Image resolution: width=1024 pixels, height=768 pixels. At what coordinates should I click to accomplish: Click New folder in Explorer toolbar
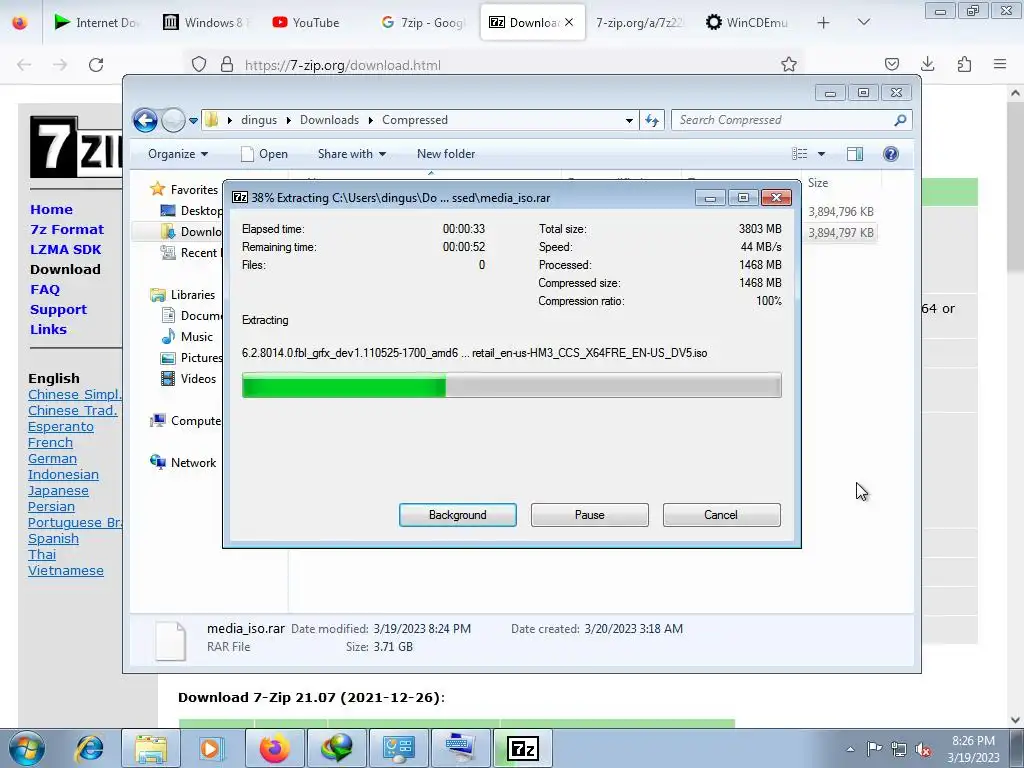click(446, 154)
